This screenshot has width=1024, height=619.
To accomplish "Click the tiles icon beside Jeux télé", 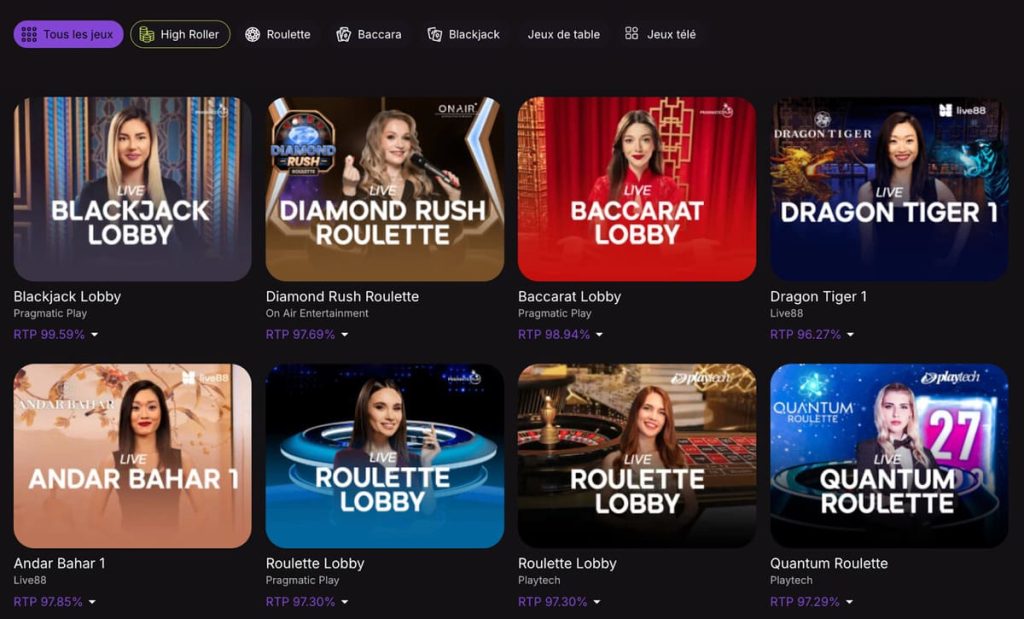I will tap(632, 33).
